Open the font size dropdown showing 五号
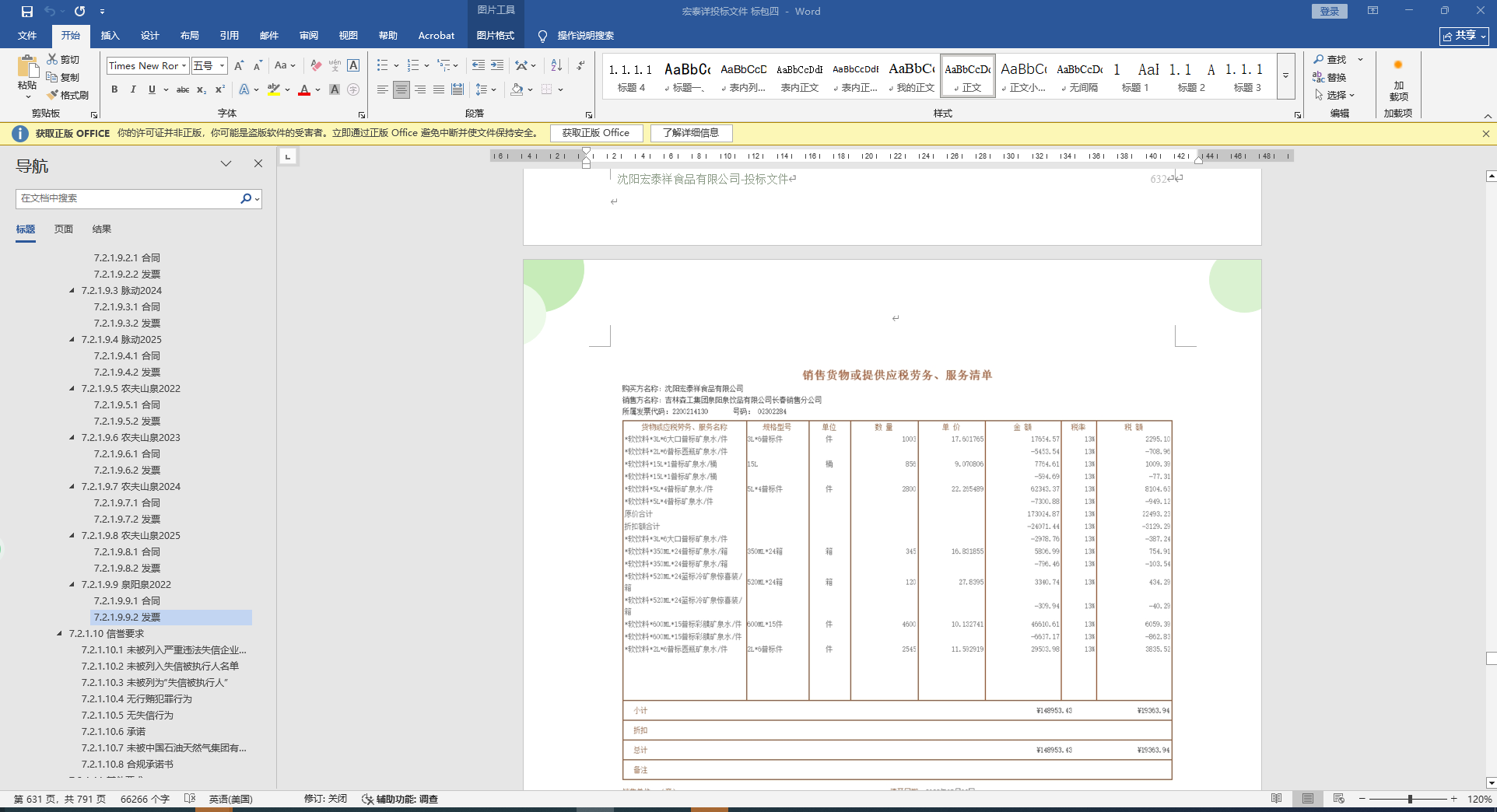 click(222, 66)
